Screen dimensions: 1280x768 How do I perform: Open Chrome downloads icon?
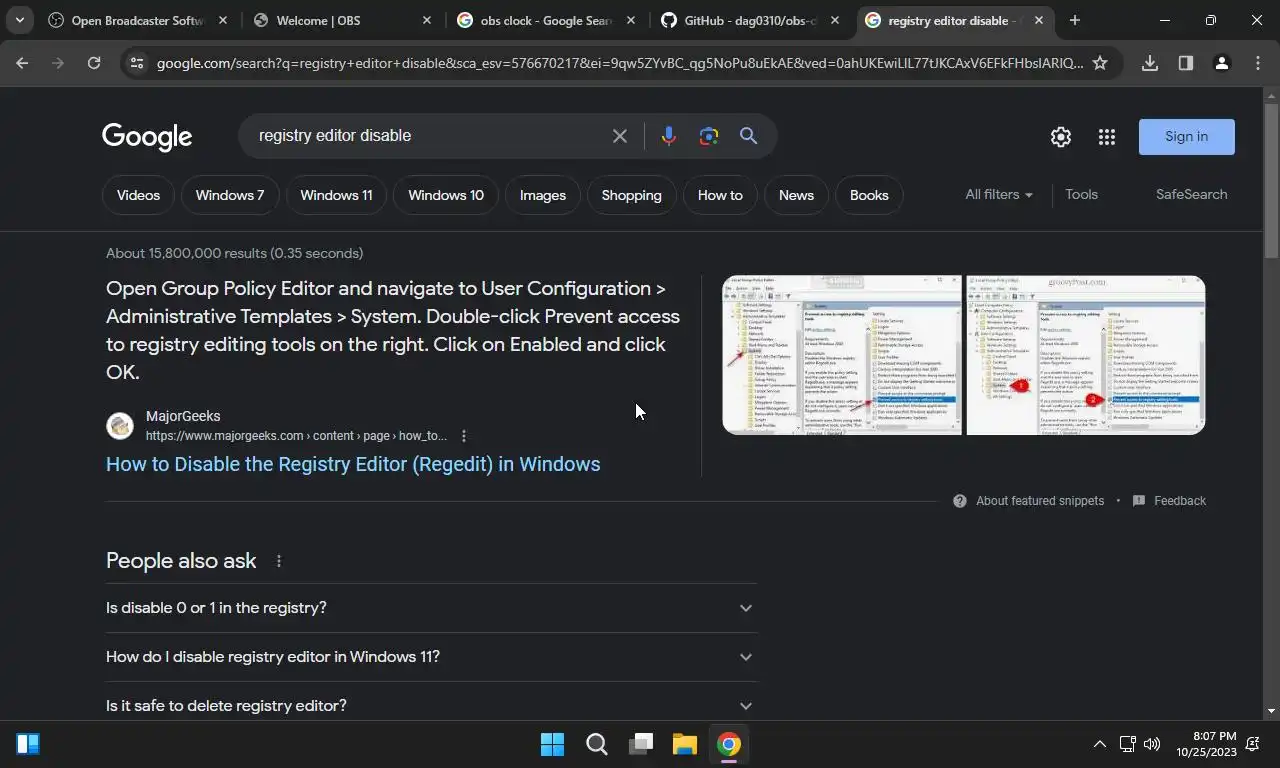click(x=1150, y=63)
